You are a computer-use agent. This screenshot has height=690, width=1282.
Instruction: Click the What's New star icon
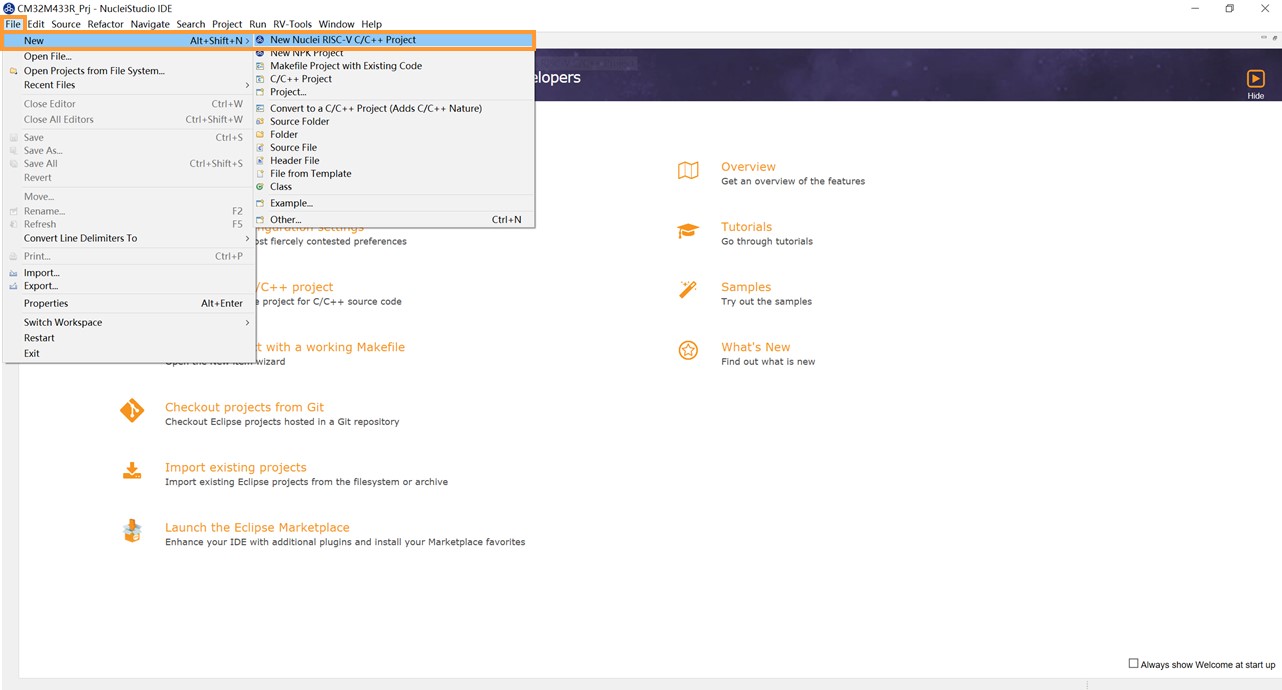688,350
